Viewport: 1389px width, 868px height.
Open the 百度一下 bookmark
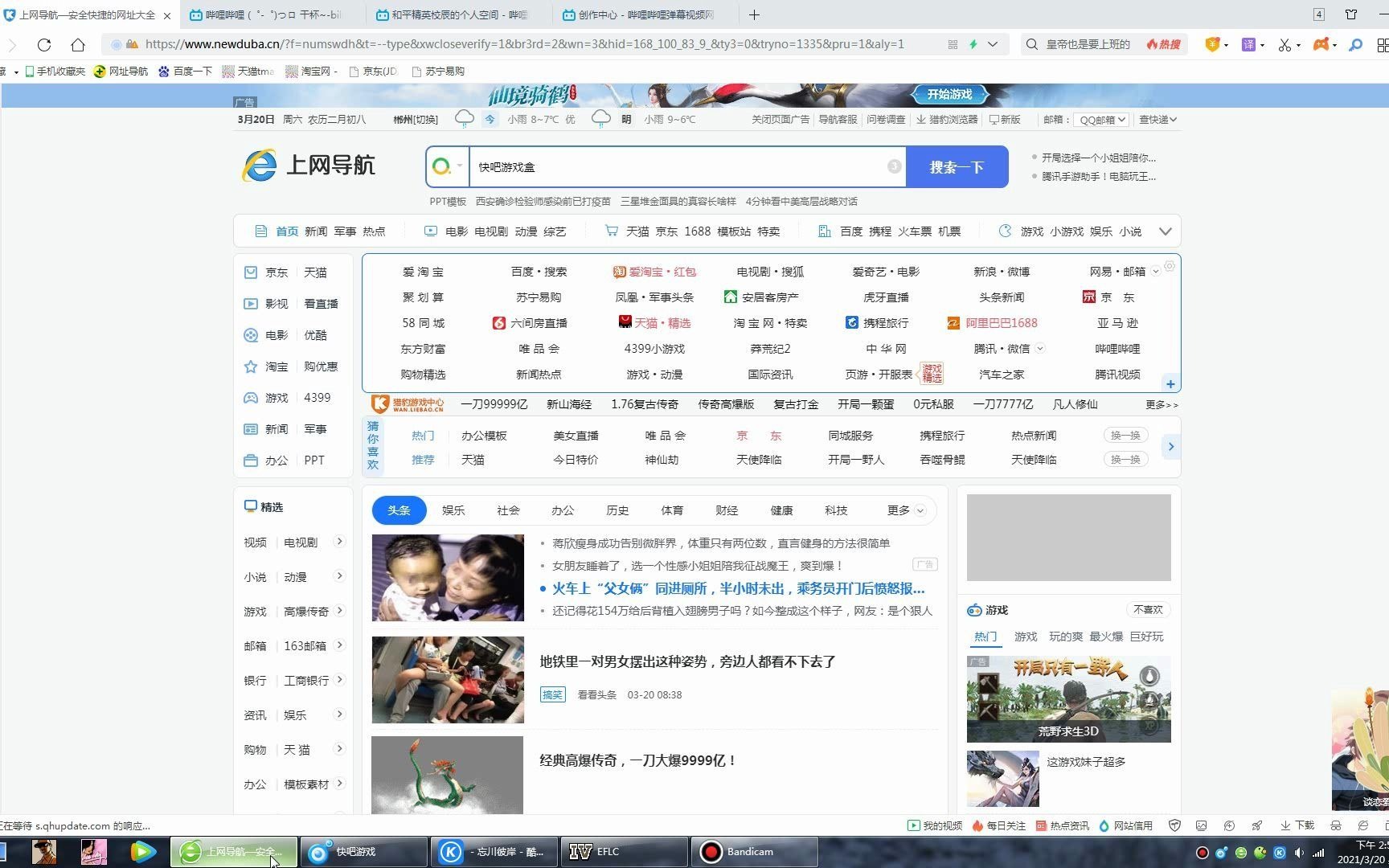186,72
